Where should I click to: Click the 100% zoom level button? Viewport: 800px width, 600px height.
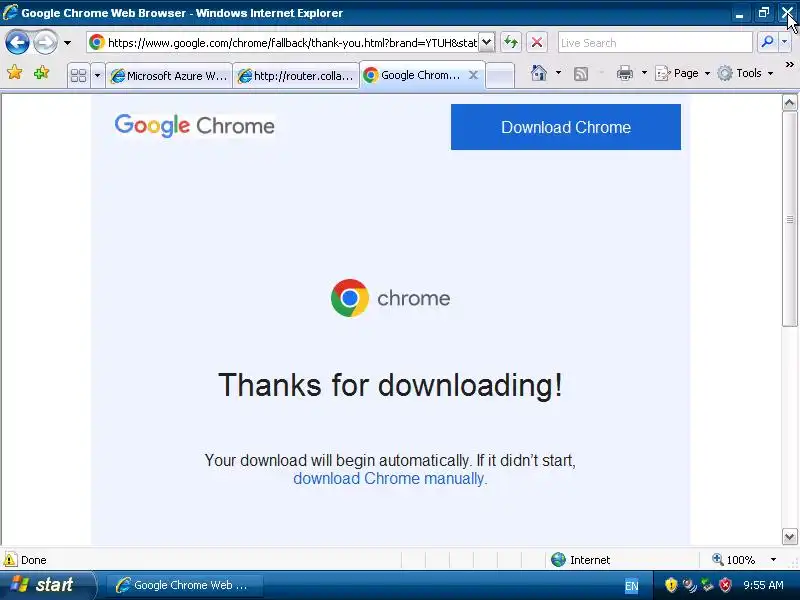coord(734,560)
